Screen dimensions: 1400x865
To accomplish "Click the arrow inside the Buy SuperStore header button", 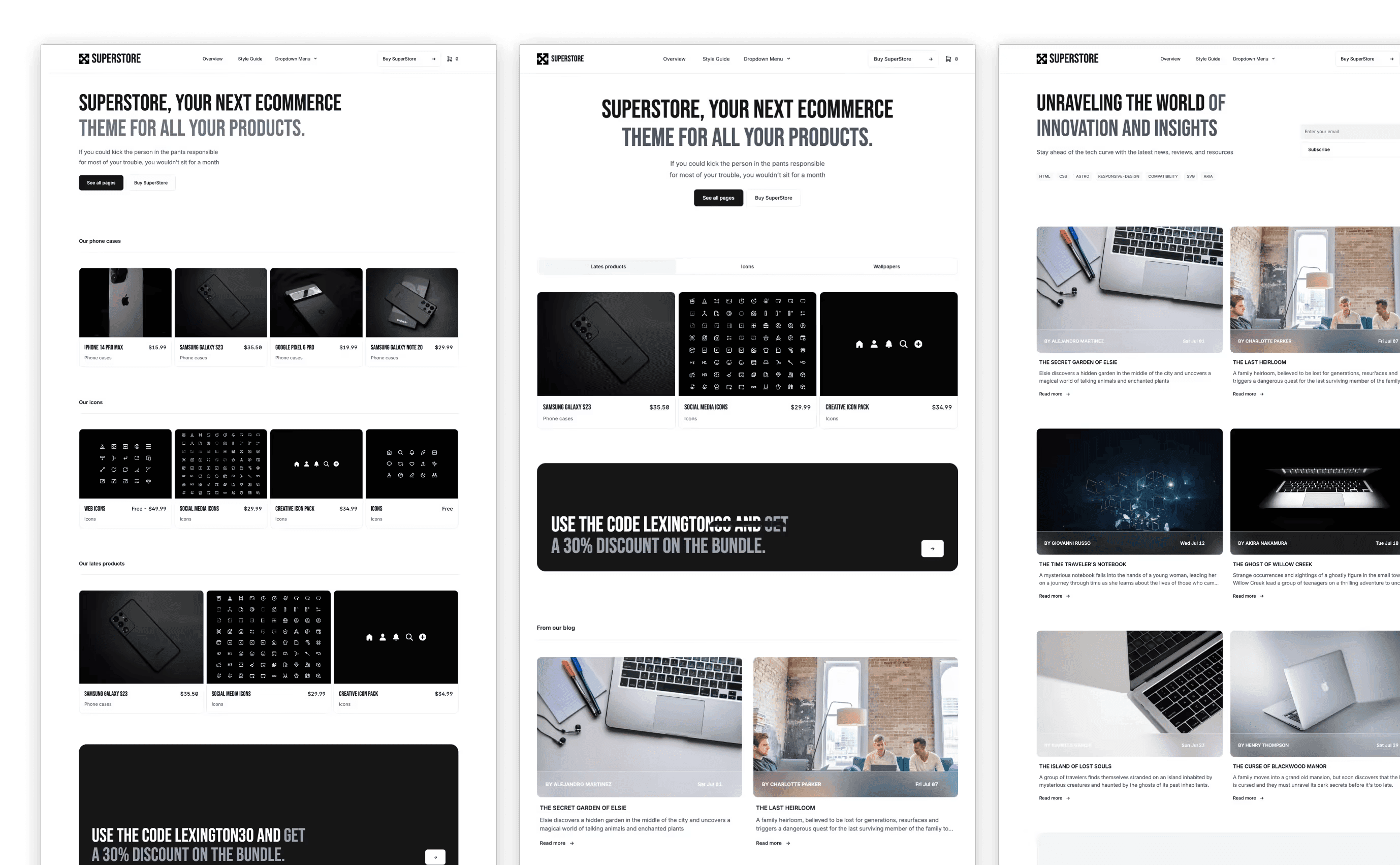I will 931,58.
